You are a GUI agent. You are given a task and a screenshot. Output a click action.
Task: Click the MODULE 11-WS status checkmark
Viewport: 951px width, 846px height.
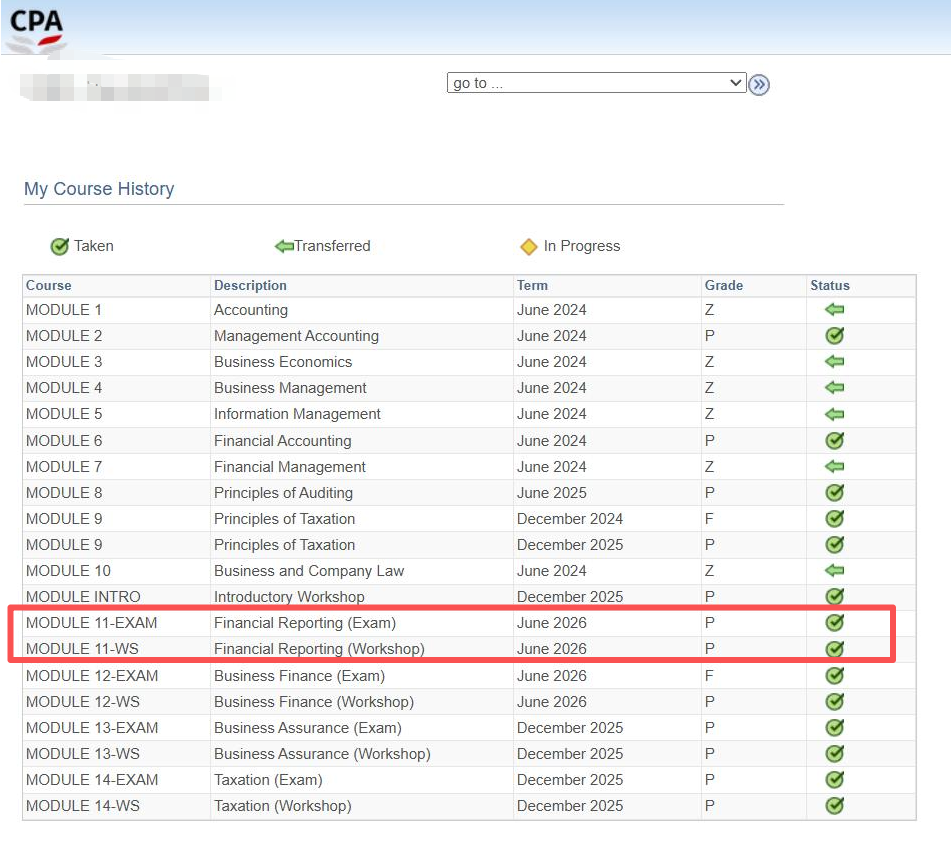835,649
